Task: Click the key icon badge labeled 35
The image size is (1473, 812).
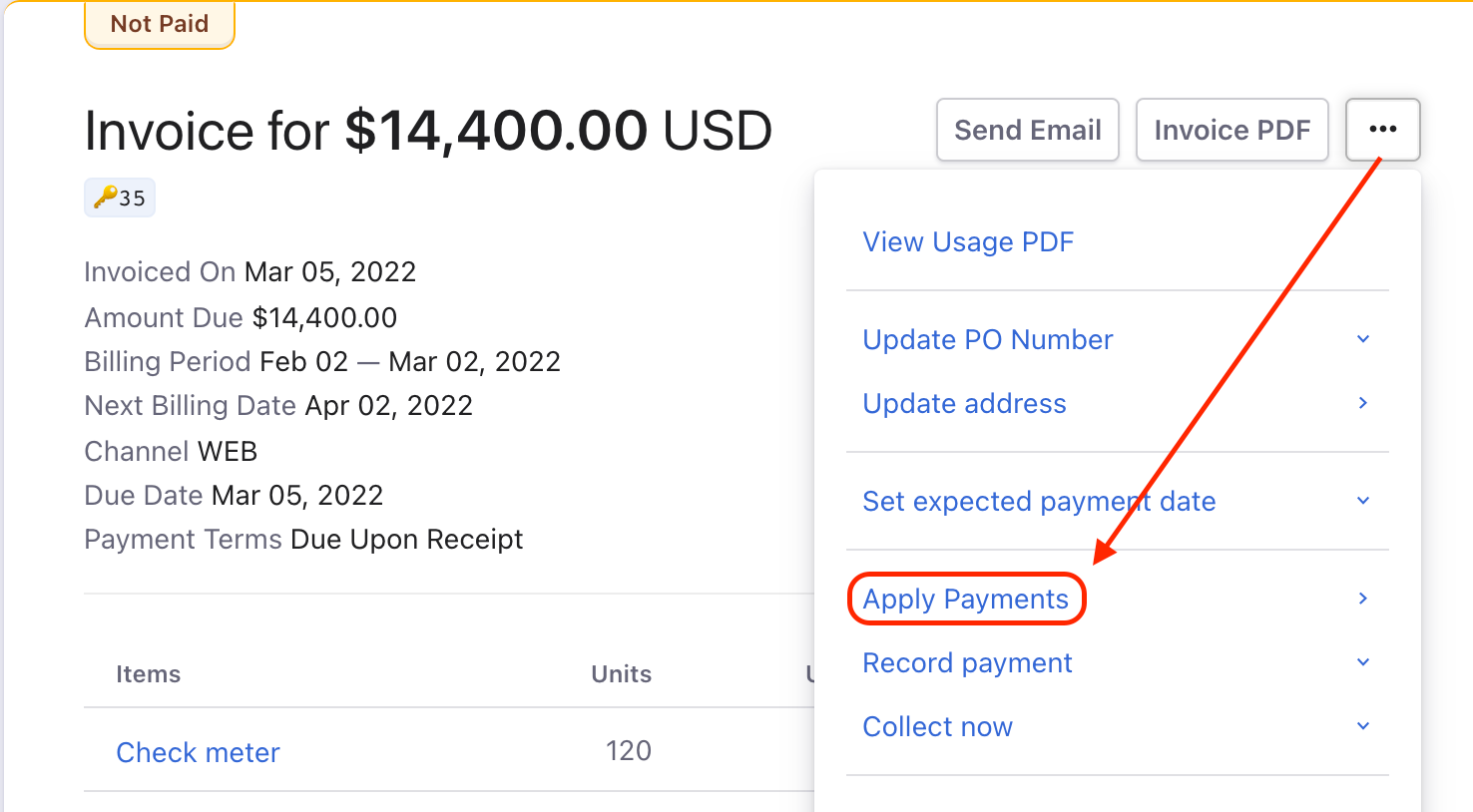Action: [120, 198]
